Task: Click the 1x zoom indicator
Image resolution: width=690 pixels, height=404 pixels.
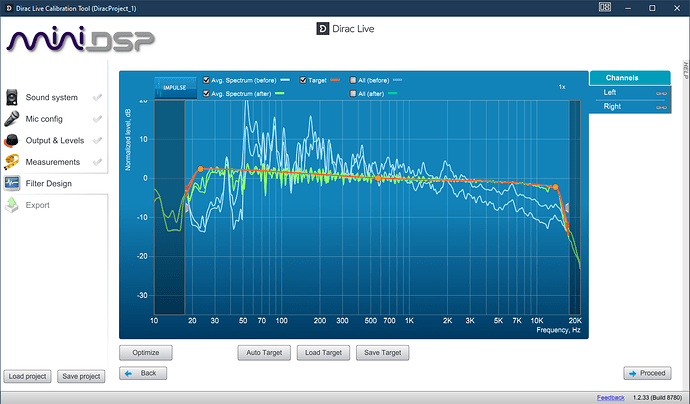Action: pos(562,87)
